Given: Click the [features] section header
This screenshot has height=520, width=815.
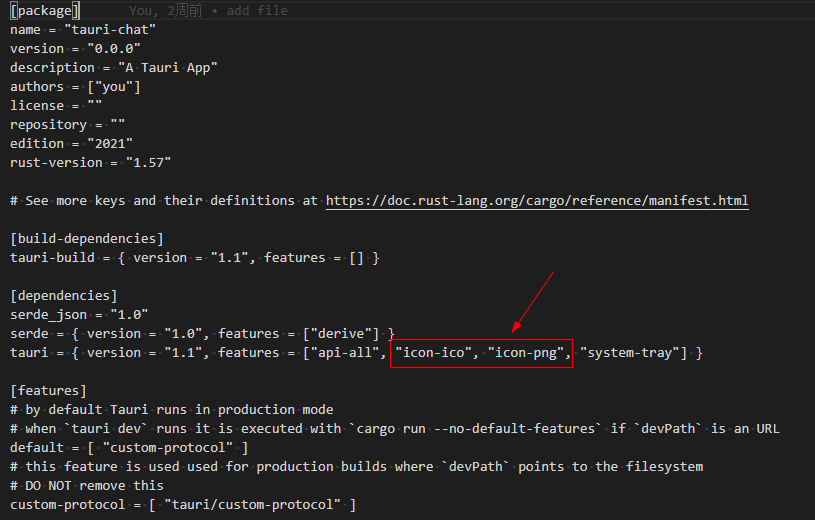Looking at the screenshot, I should [48, 391].
